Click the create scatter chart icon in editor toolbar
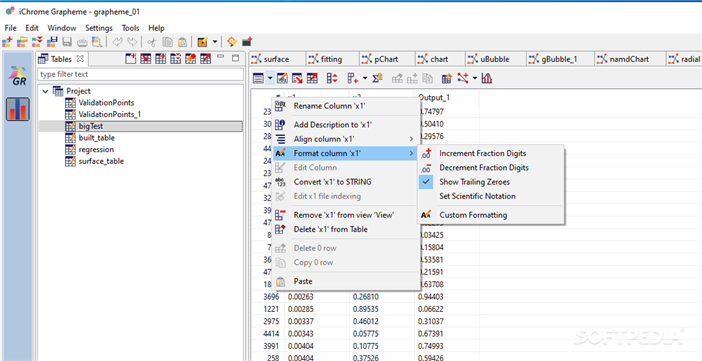This screenshot has width=702, height=361. [462, 79]
